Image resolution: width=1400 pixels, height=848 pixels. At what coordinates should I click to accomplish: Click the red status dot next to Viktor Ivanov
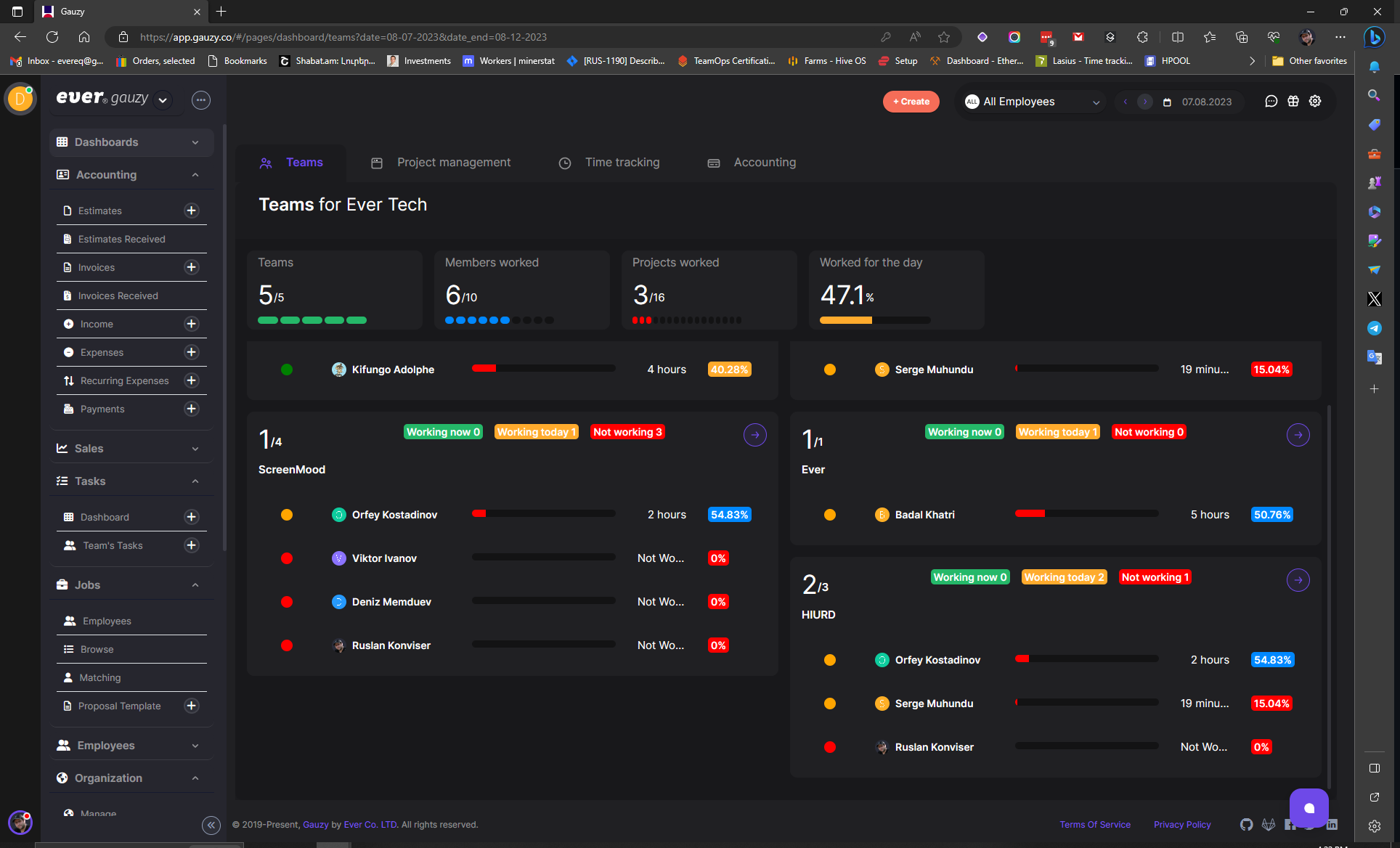pyautogui.click(x=287, y=558)
